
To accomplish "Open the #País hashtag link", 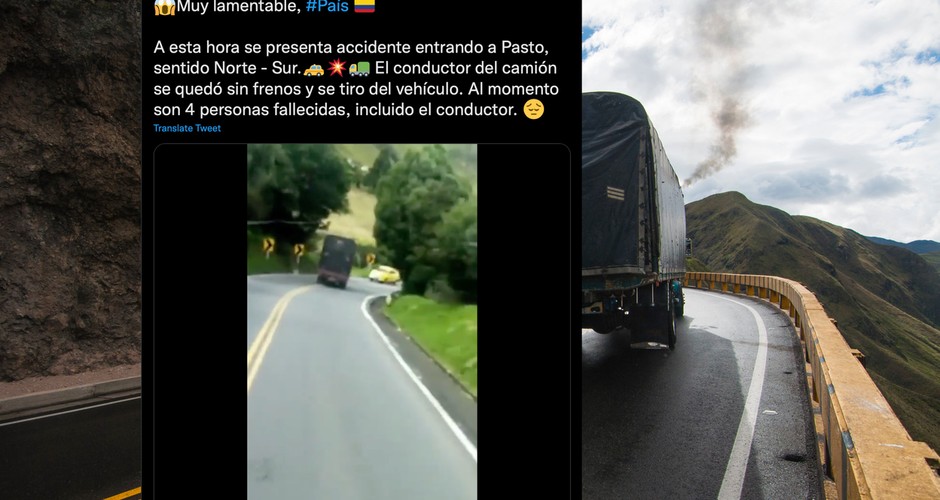I will pos(327,6).
